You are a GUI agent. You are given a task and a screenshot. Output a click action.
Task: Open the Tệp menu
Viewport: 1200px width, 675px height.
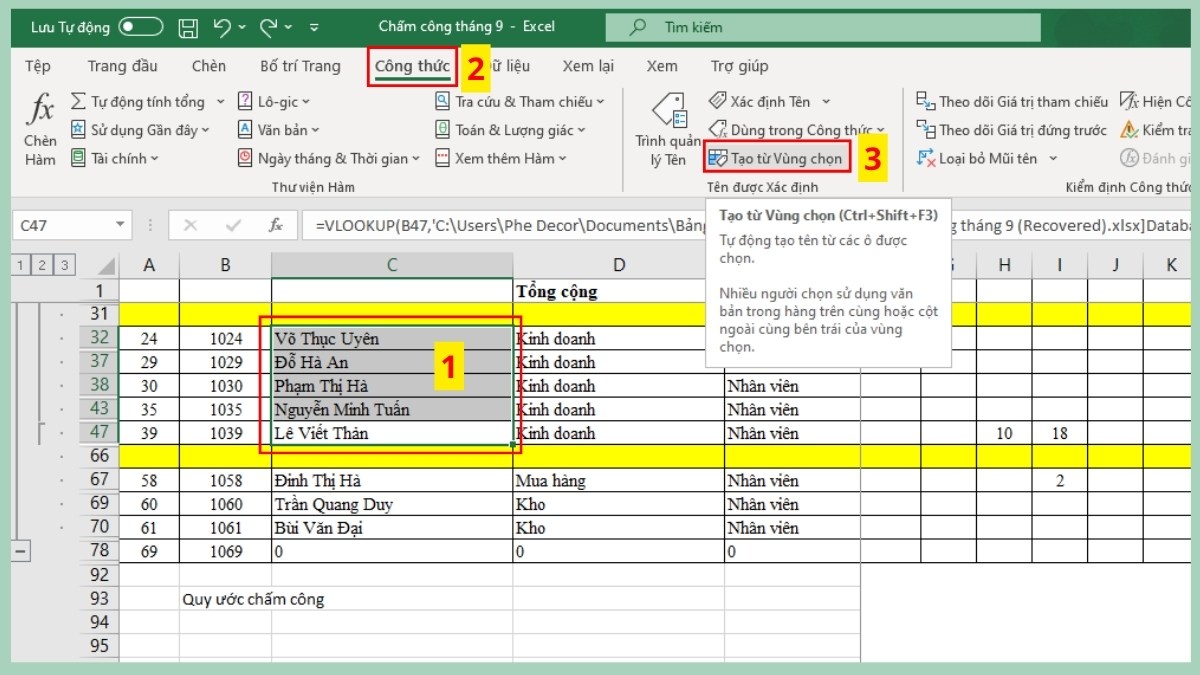click(37, 66)
